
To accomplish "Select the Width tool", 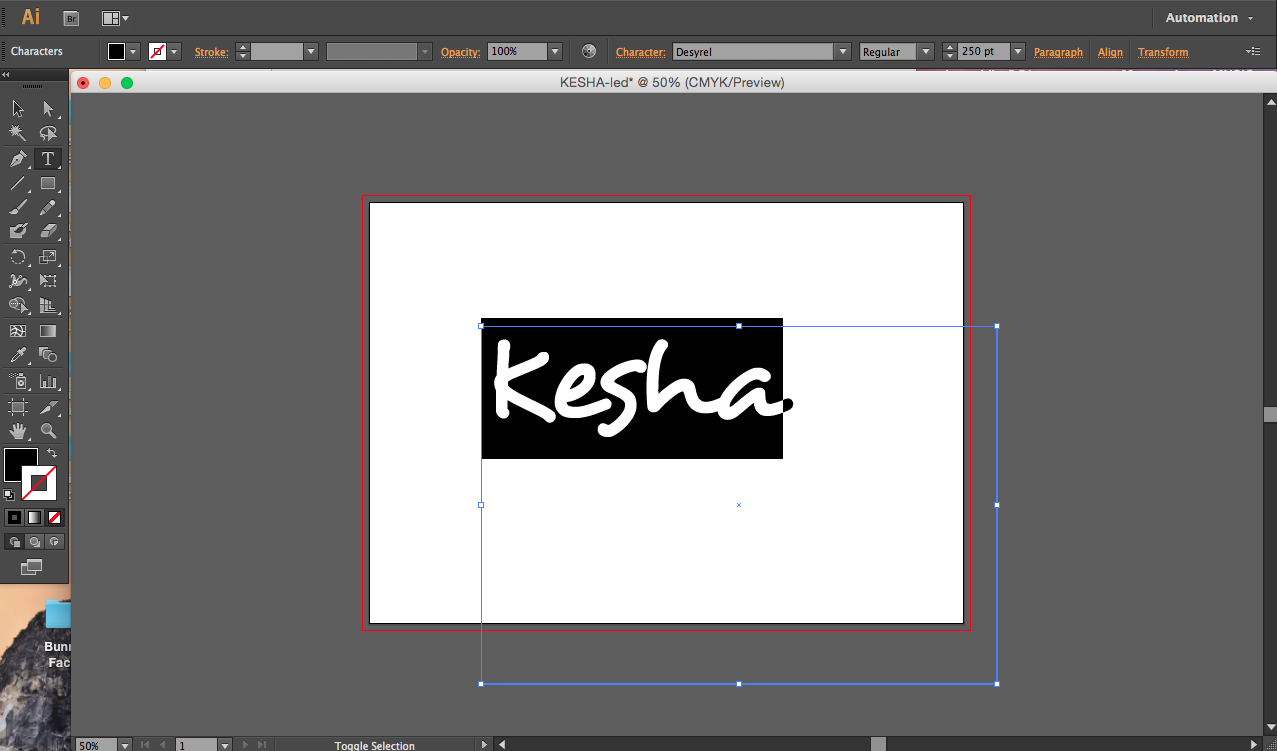I will coord(18,281).
